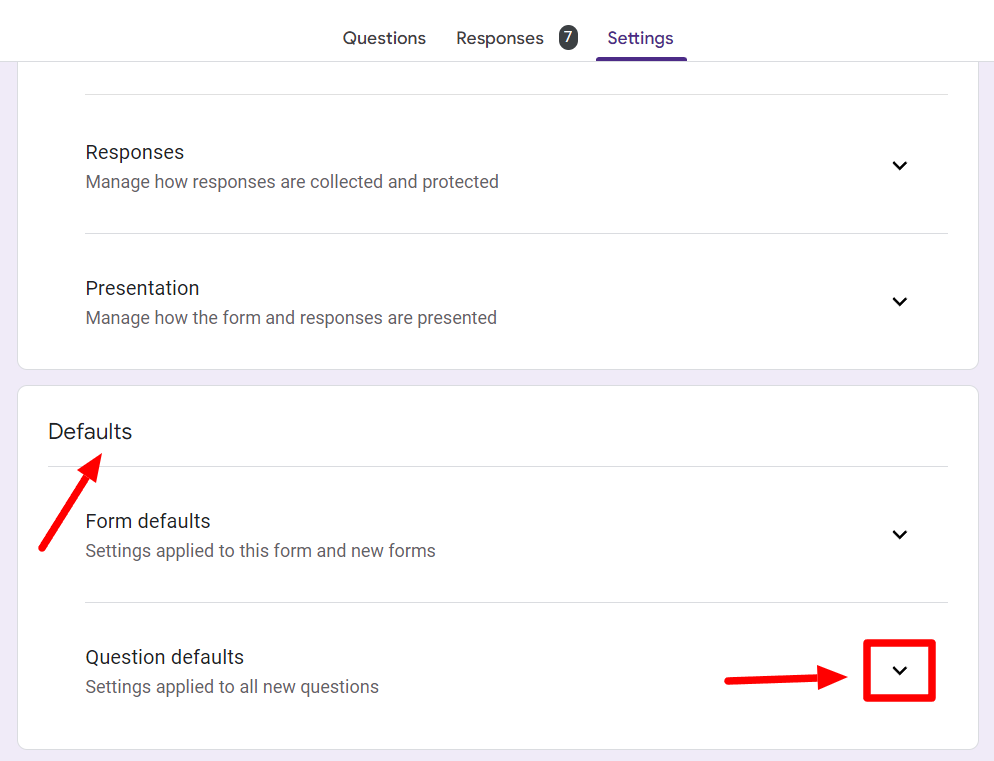This screenshot has height=761, width=994.
Task: Select the Form defaults heading
Action: 148,521
